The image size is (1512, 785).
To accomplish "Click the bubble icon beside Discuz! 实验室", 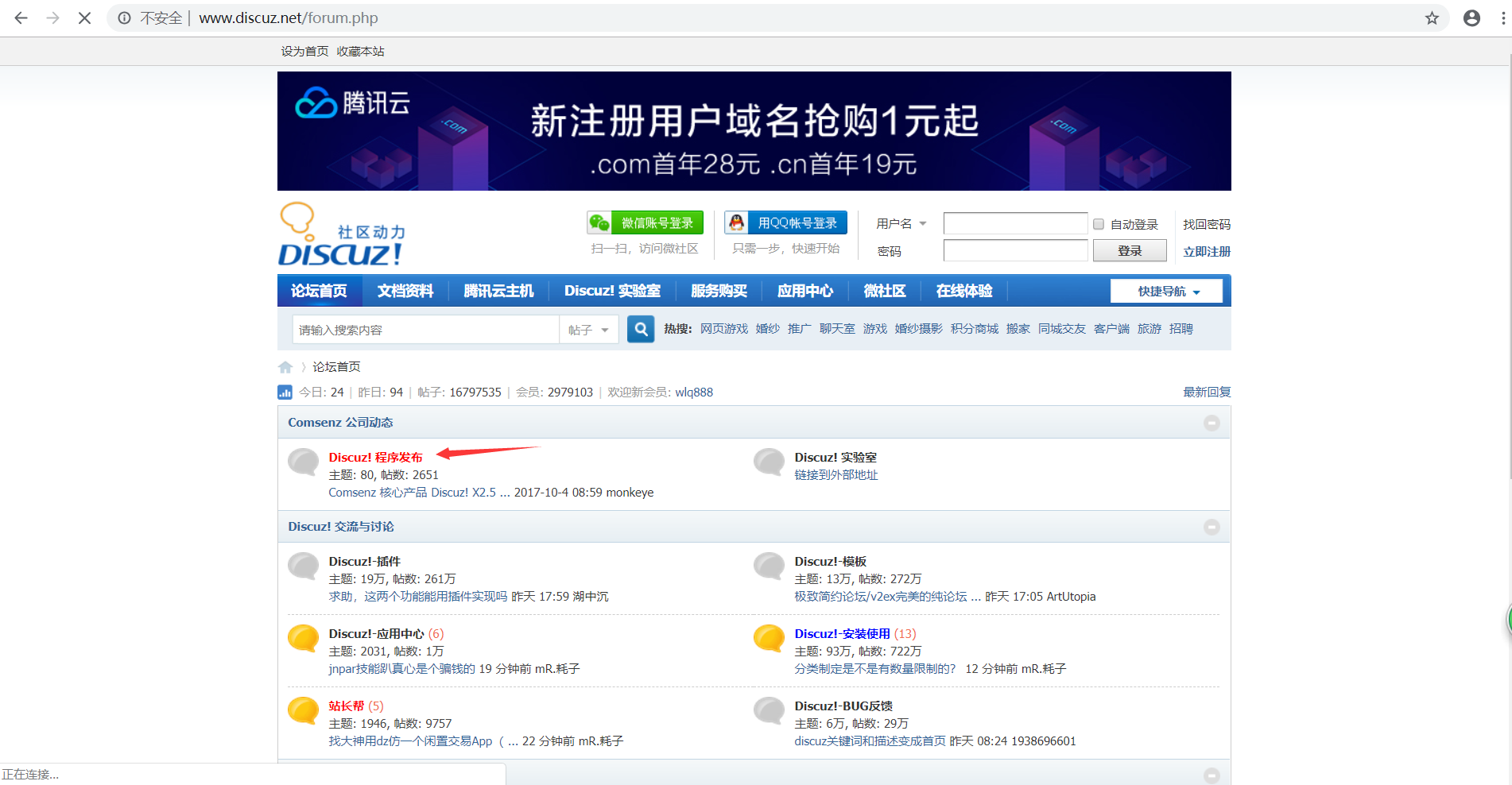I will click(769, 462).
